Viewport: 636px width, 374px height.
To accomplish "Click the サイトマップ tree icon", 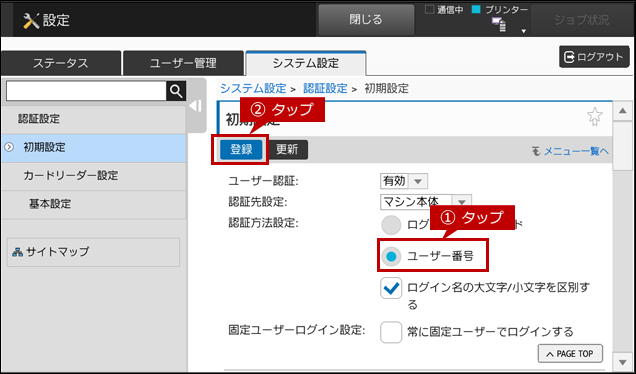I will (17, 252).
